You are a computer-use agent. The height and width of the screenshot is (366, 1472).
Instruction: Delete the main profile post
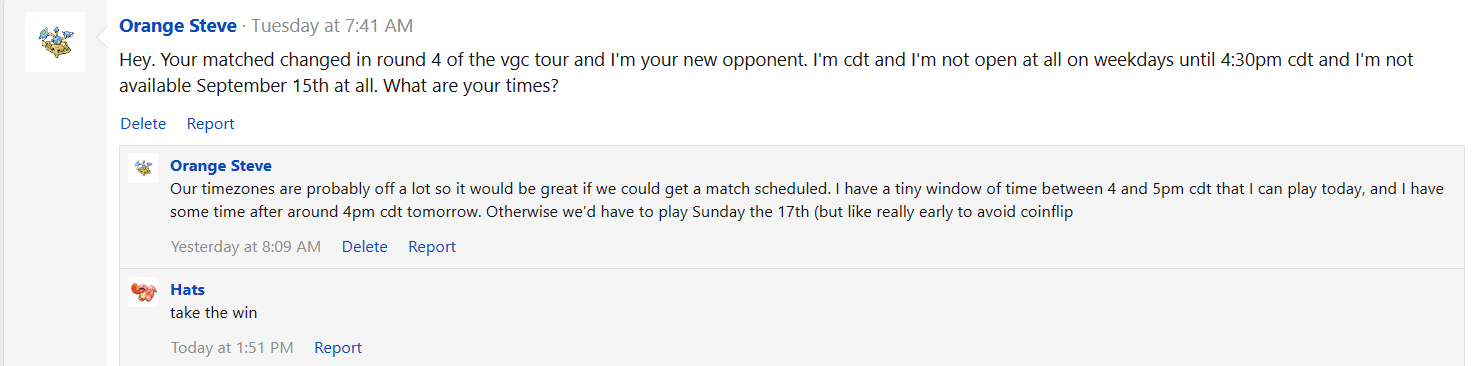(x=143, y=124)
